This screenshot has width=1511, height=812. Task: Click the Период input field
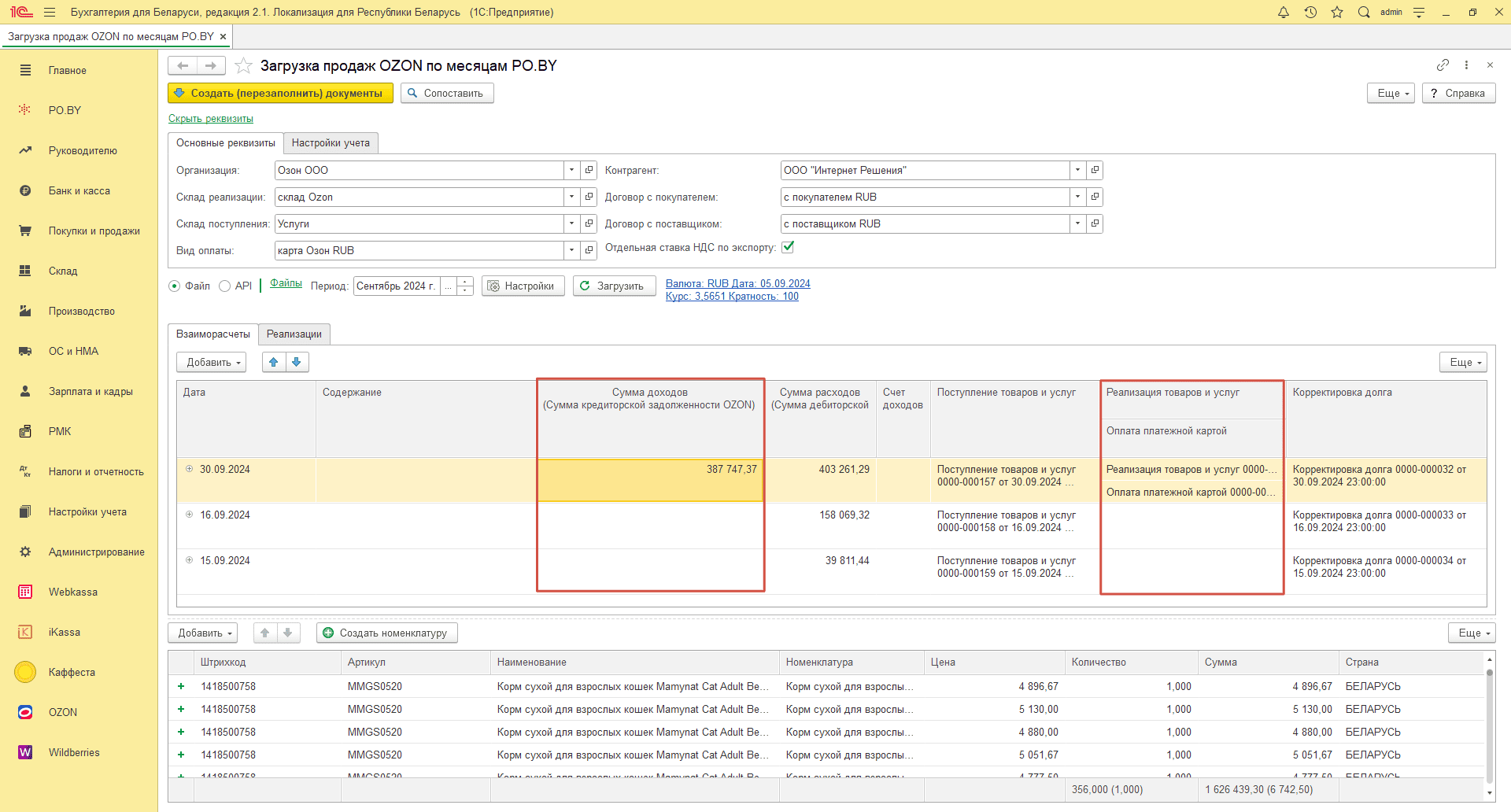pyautogui.click(x=397, y=286)
